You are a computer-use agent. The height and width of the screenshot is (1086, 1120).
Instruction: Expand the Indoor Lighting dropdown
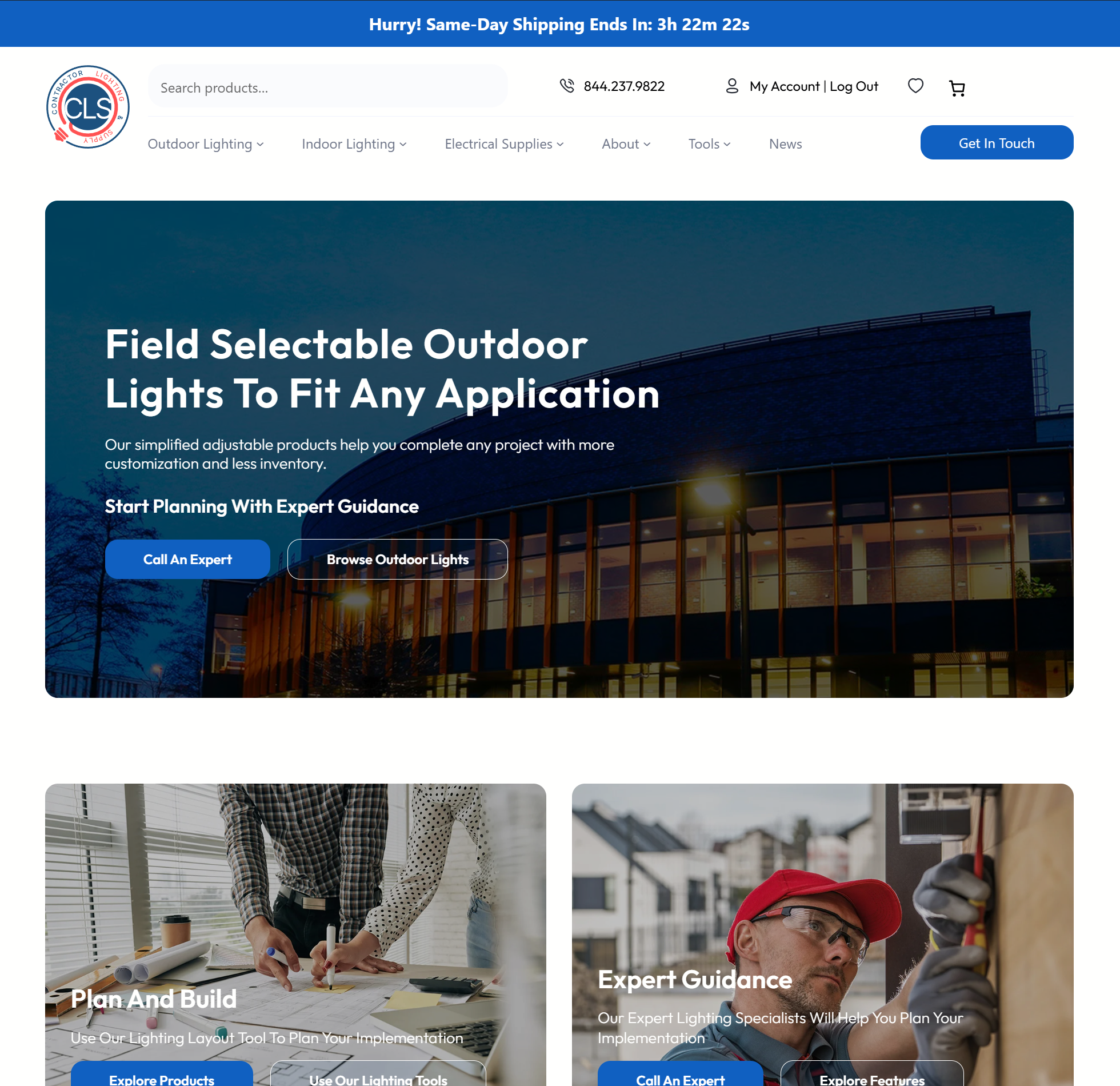pos(354,144)
